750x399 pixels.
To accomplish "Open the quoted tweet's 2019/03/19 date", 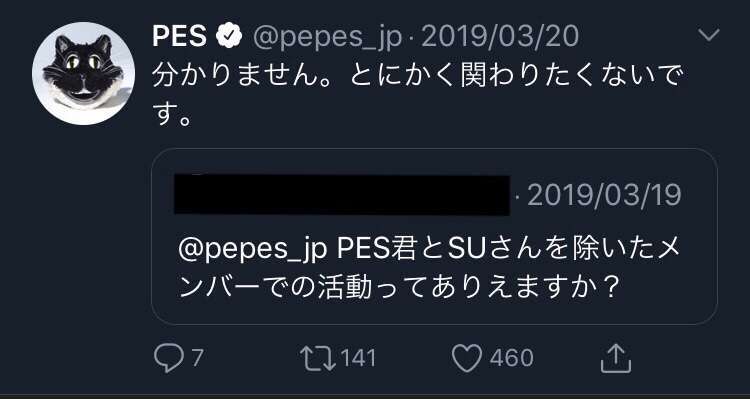I will pyautogui.click(x=604, y=195).
